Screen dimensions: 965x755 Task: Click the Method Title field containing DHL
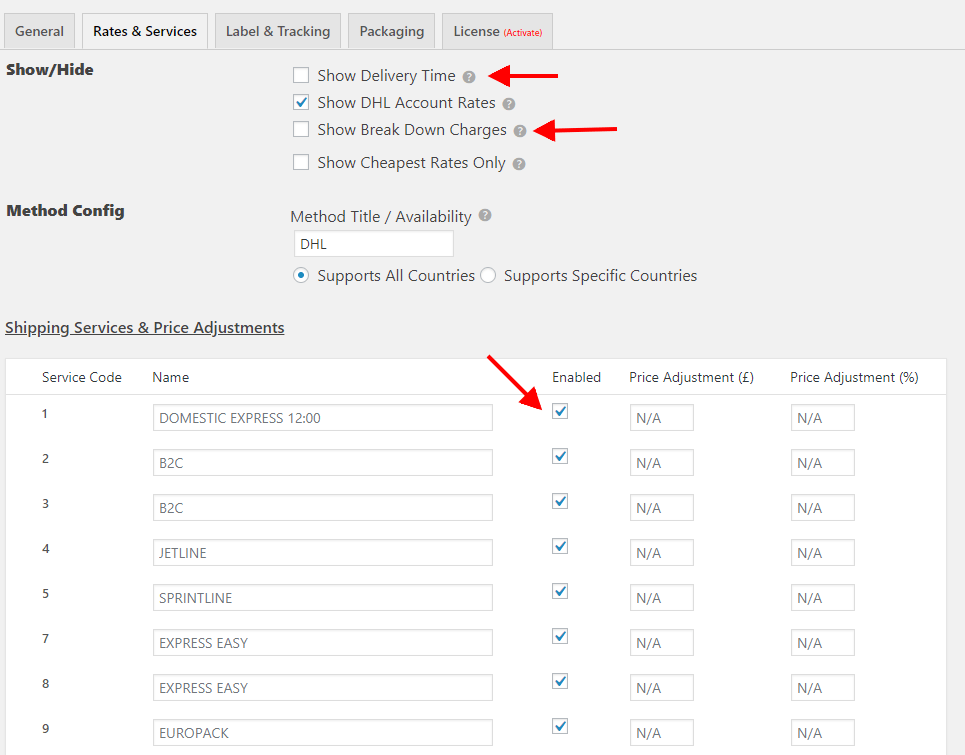click(373, 243)
